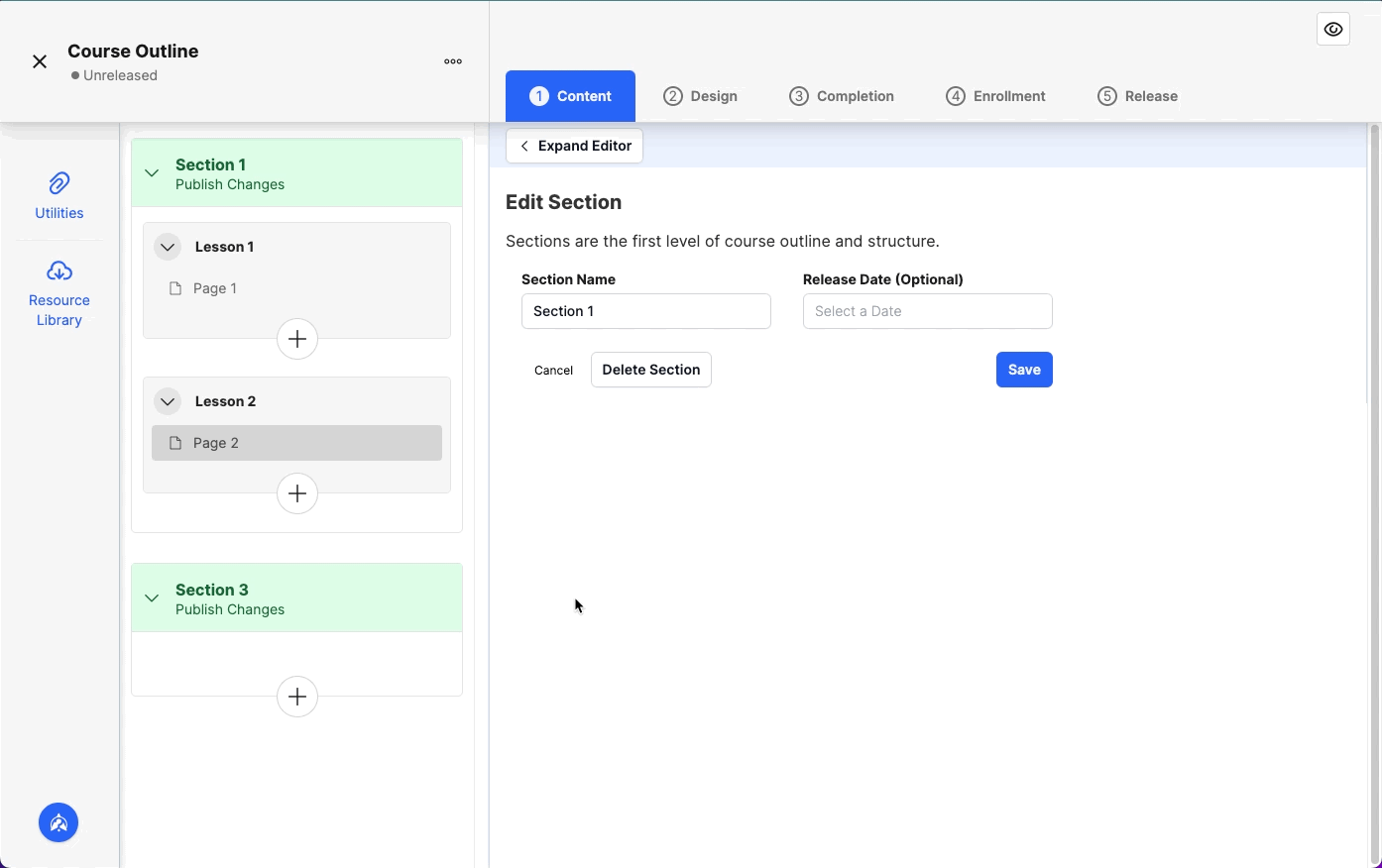The width and height of the screenshot is (1382, 868).
Task: Add item under Lesson 2 plus button
Action: pos(297,493)
